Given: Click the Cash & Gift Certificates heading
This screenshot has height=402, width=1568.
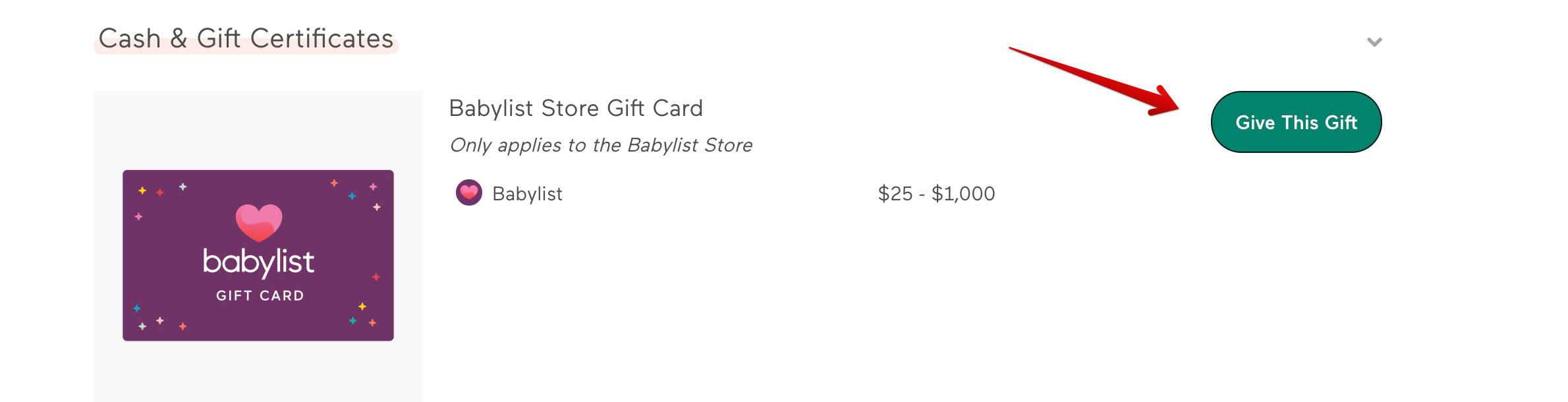Looking at the screenshot, I should pyautogui.click(x=246, y=38).
